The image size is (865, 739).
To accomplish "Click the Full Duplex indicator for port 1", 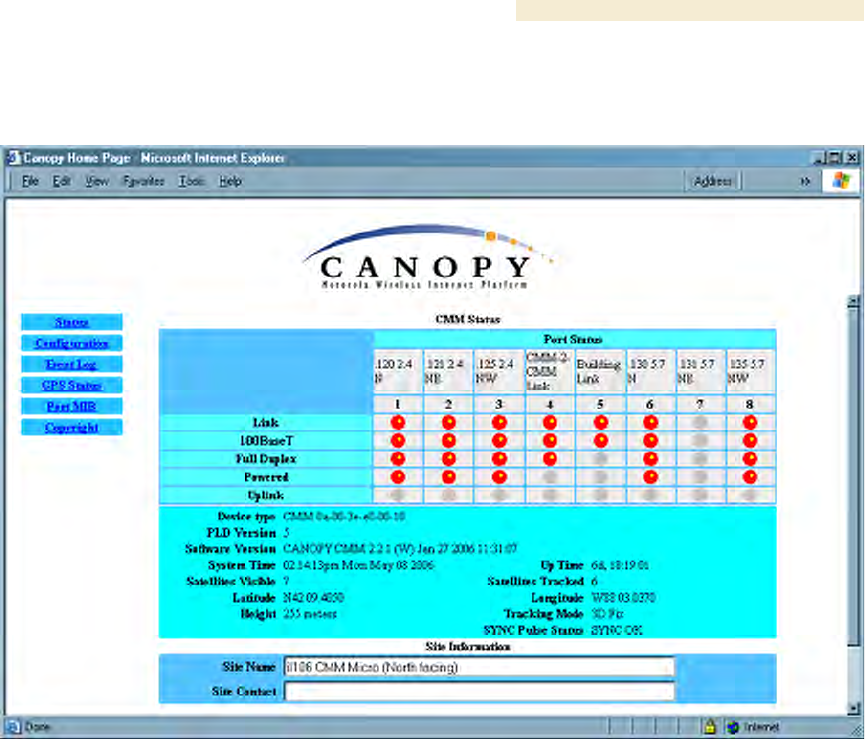I will (x=398, y=459).
